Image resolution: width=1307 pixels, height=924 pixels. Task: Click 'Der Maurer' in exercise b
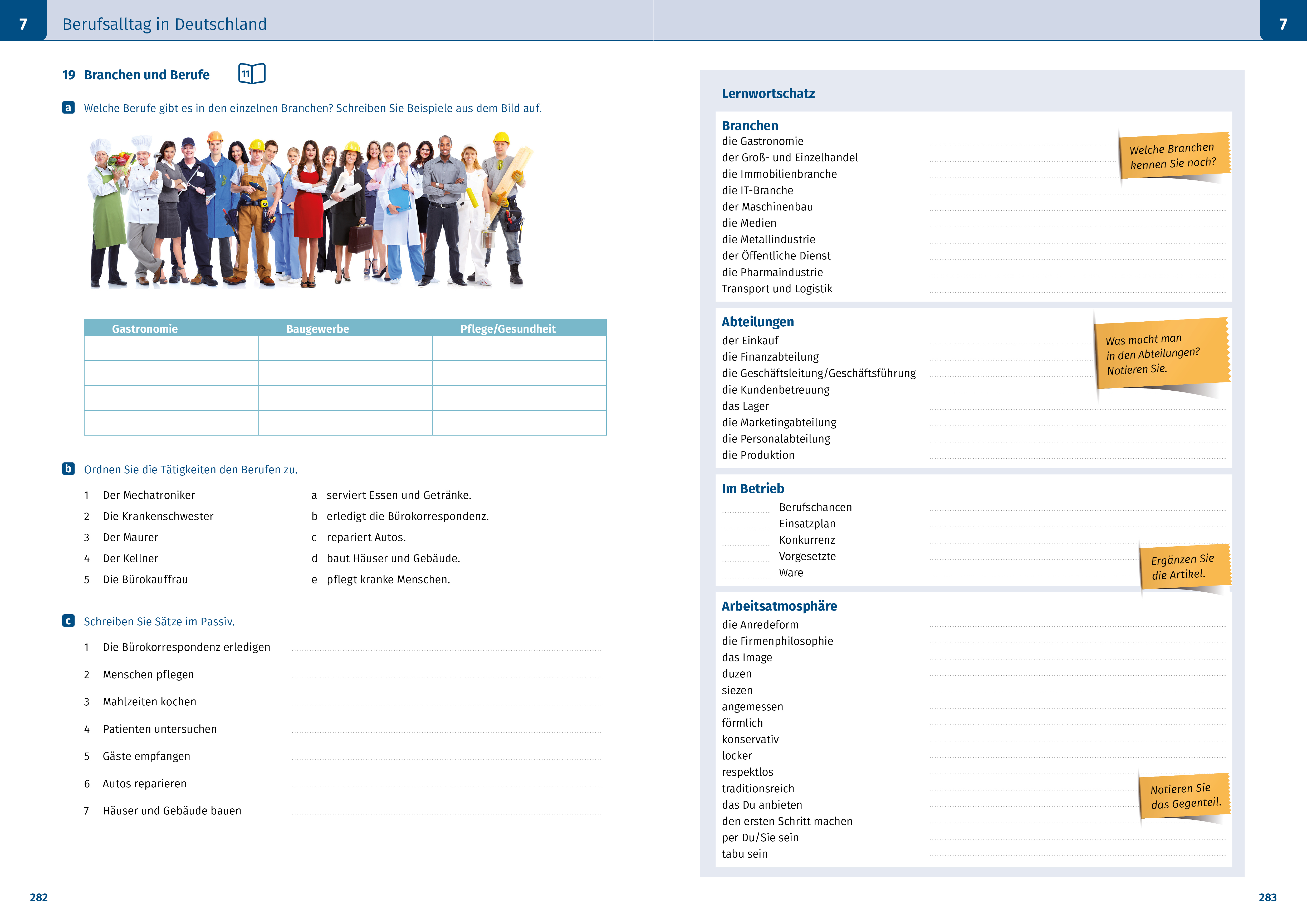(130, 537)
